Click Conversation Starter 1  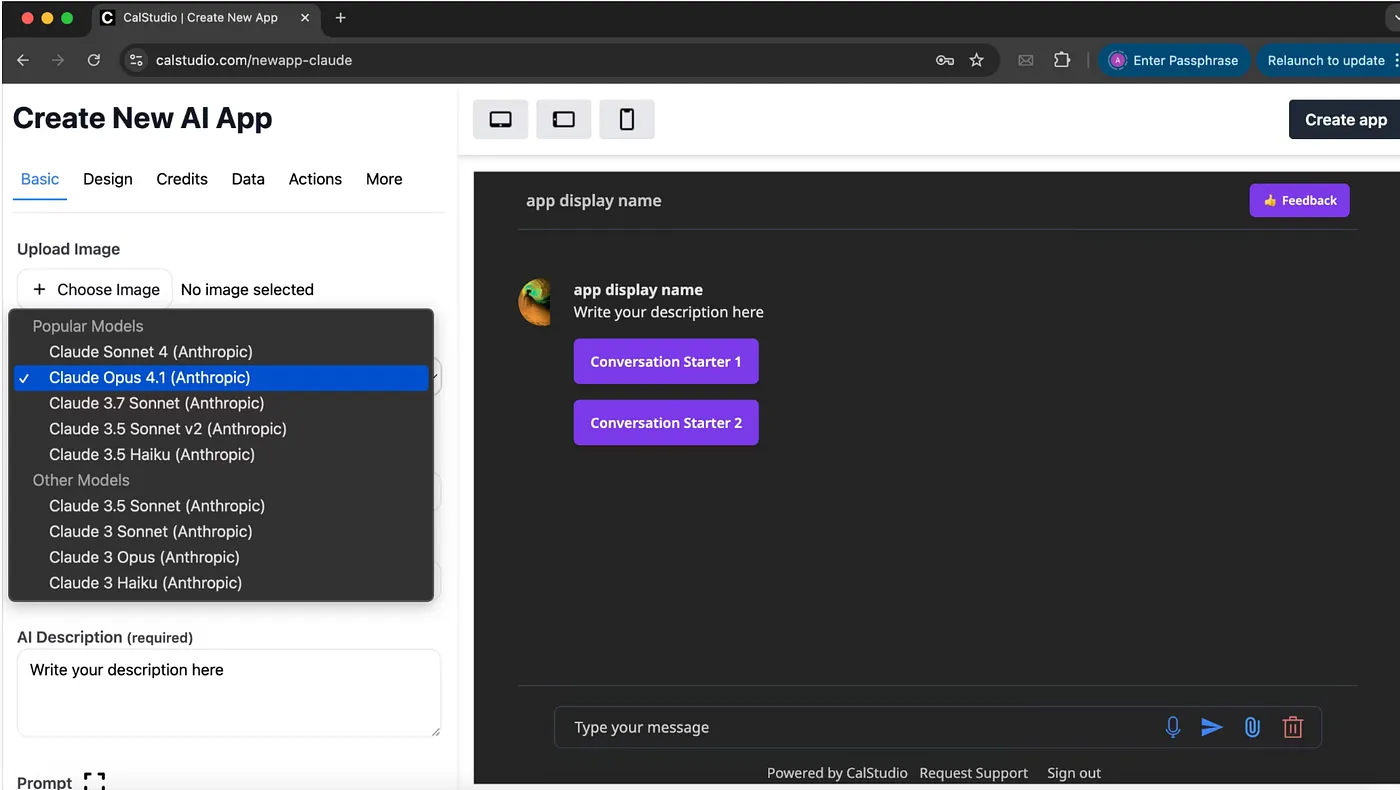click(x=666, y=362)
